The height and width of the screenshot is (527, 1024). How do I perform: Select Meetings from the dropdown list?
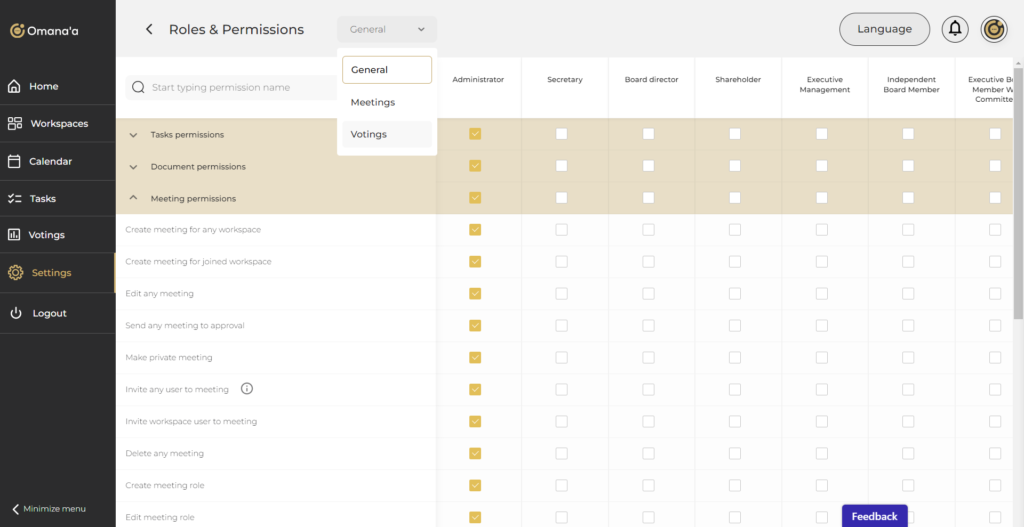point(373,102)
